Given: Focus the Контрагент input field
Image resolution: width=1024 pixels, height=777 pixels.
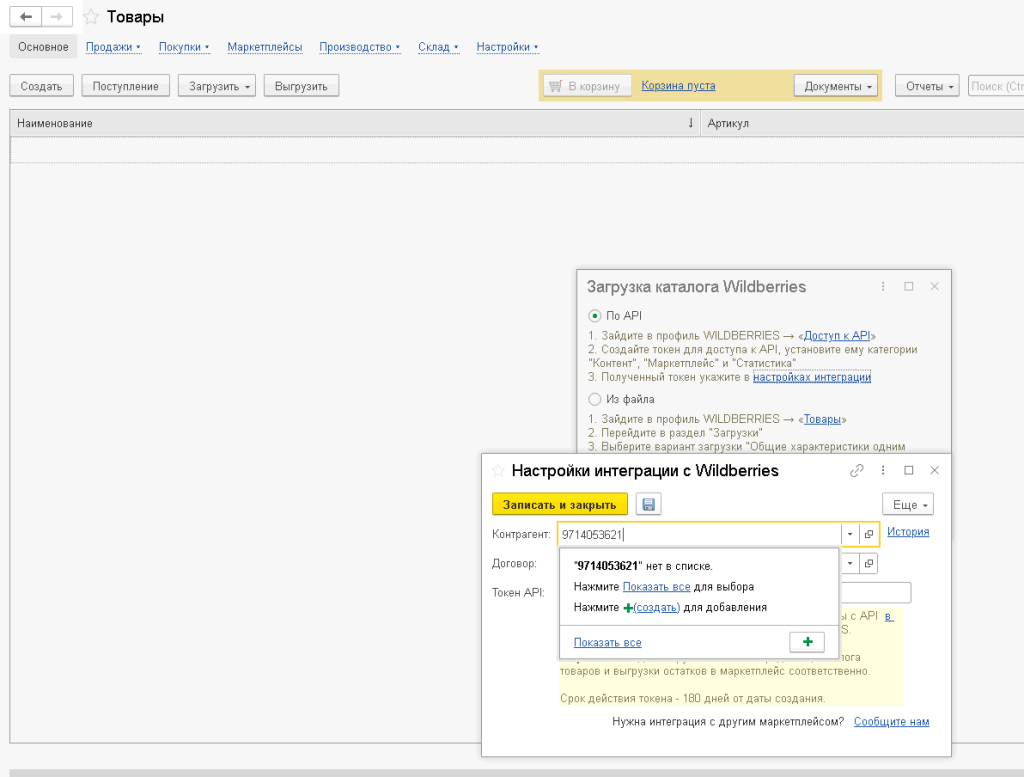Looking at the screenshot, I should coord(699,534).
